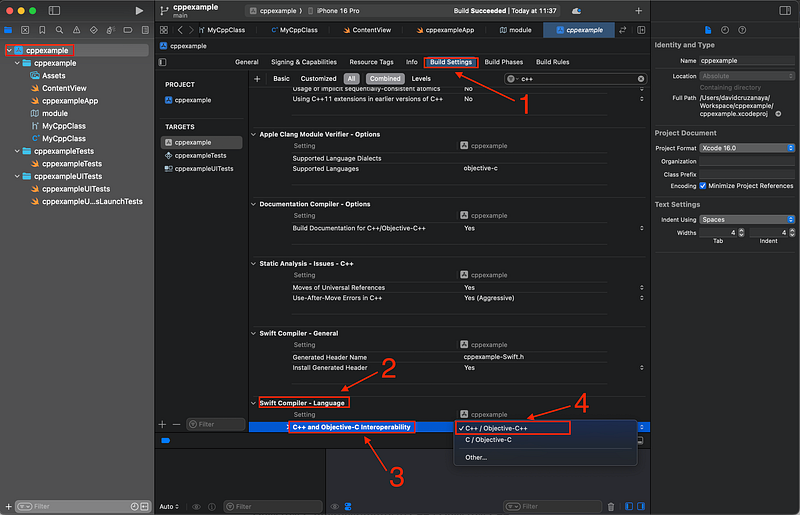Switch to the ContentView editor tab
Image resolution: width=800 pixels, height=515 pixels.
[367, 30]
